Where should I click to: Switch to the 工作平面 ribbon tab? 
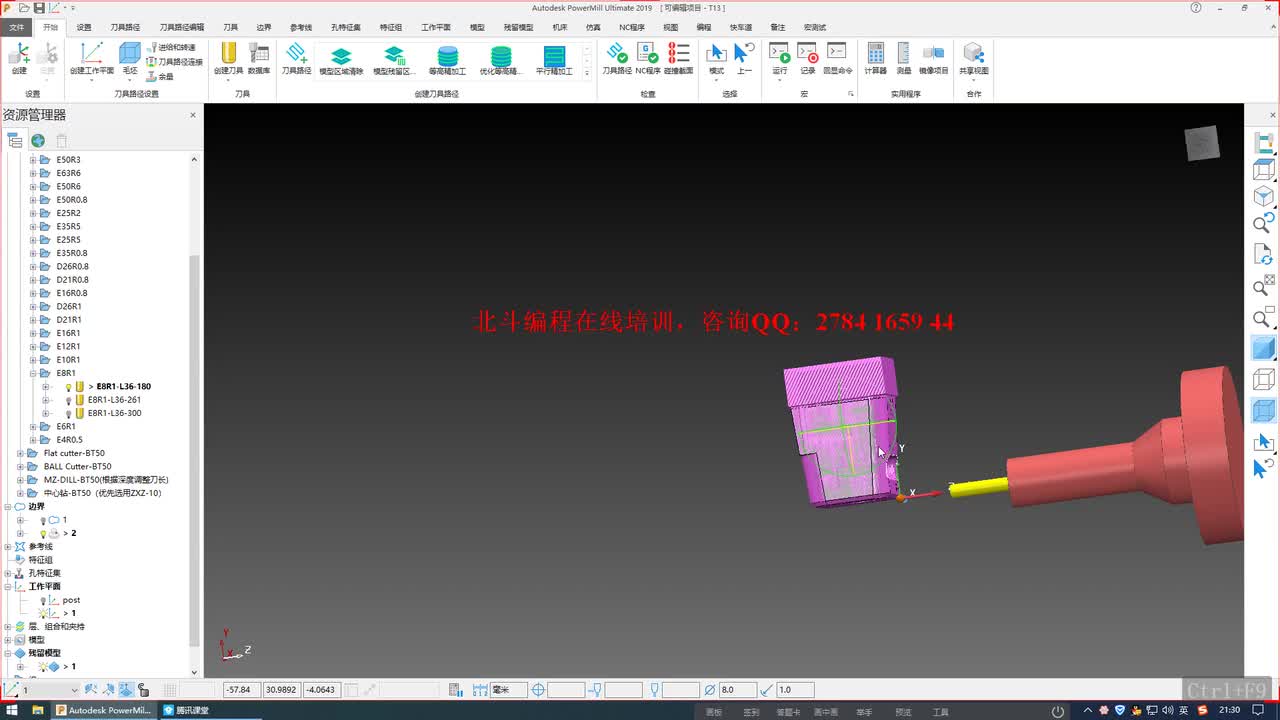pyautogui.click(x=436, y=27)
